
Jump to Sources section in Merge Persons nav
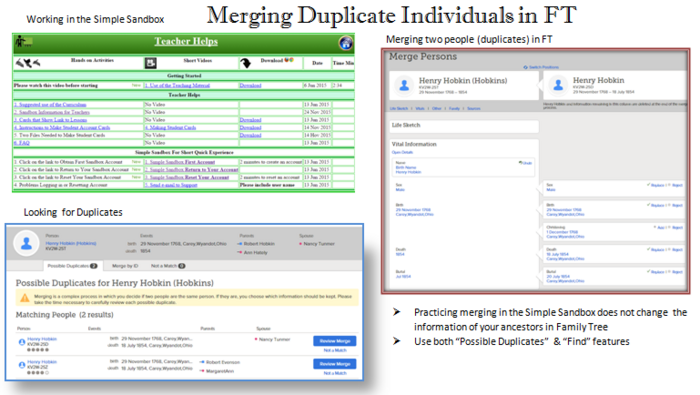[474, 108]
